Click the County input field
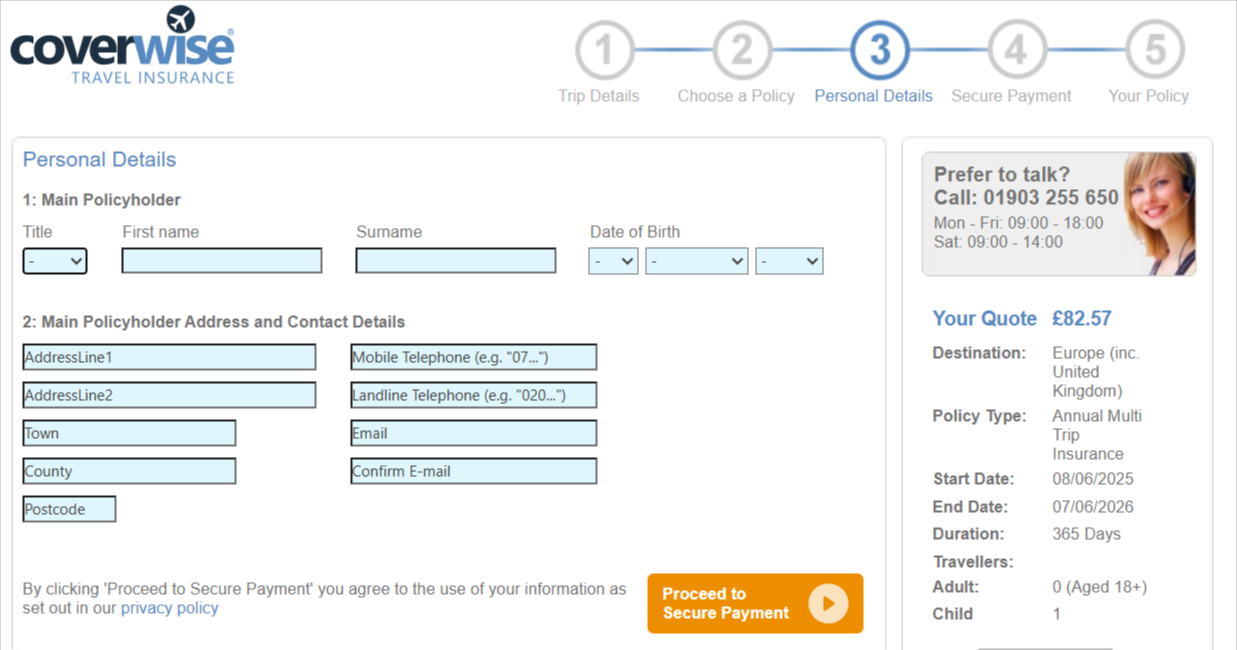The height and width of the screenshot is (650, 1237). (129, 471)
